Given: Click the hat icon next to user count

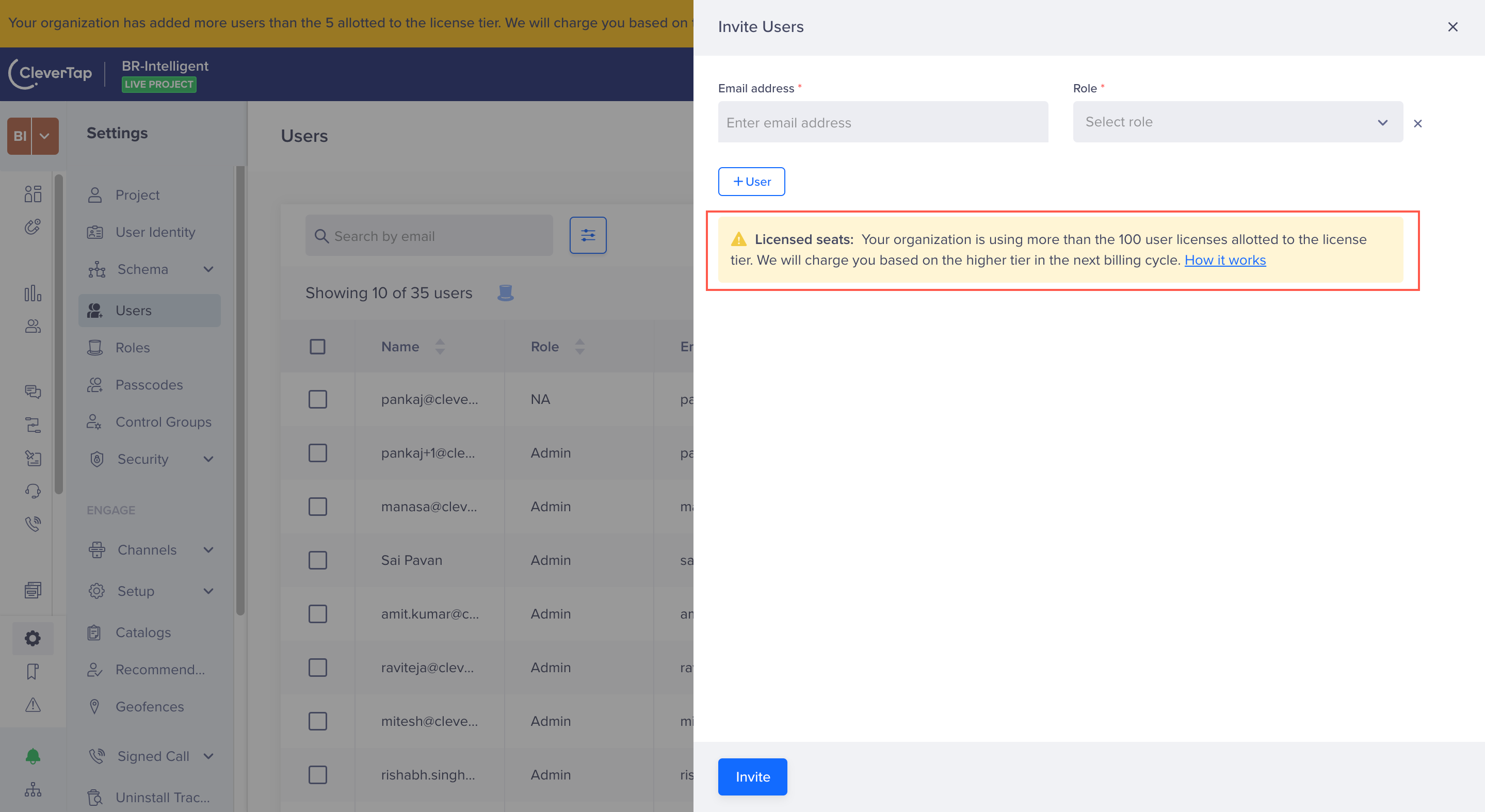Looking at the screenshot, I should tap(505, 293).
